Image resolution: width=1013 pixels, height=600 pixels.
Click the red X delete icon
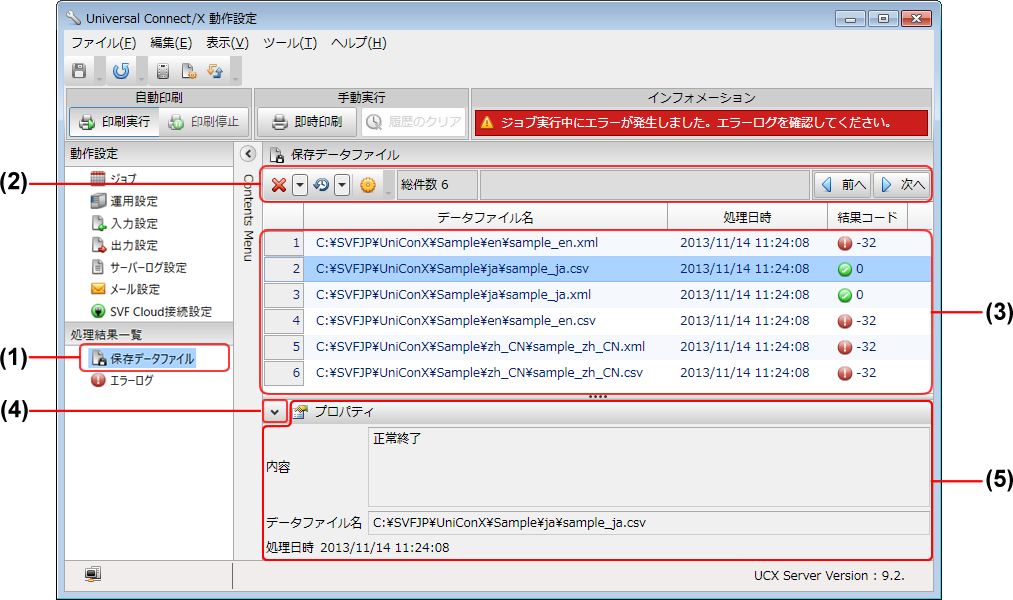click(x=278, y=185)
